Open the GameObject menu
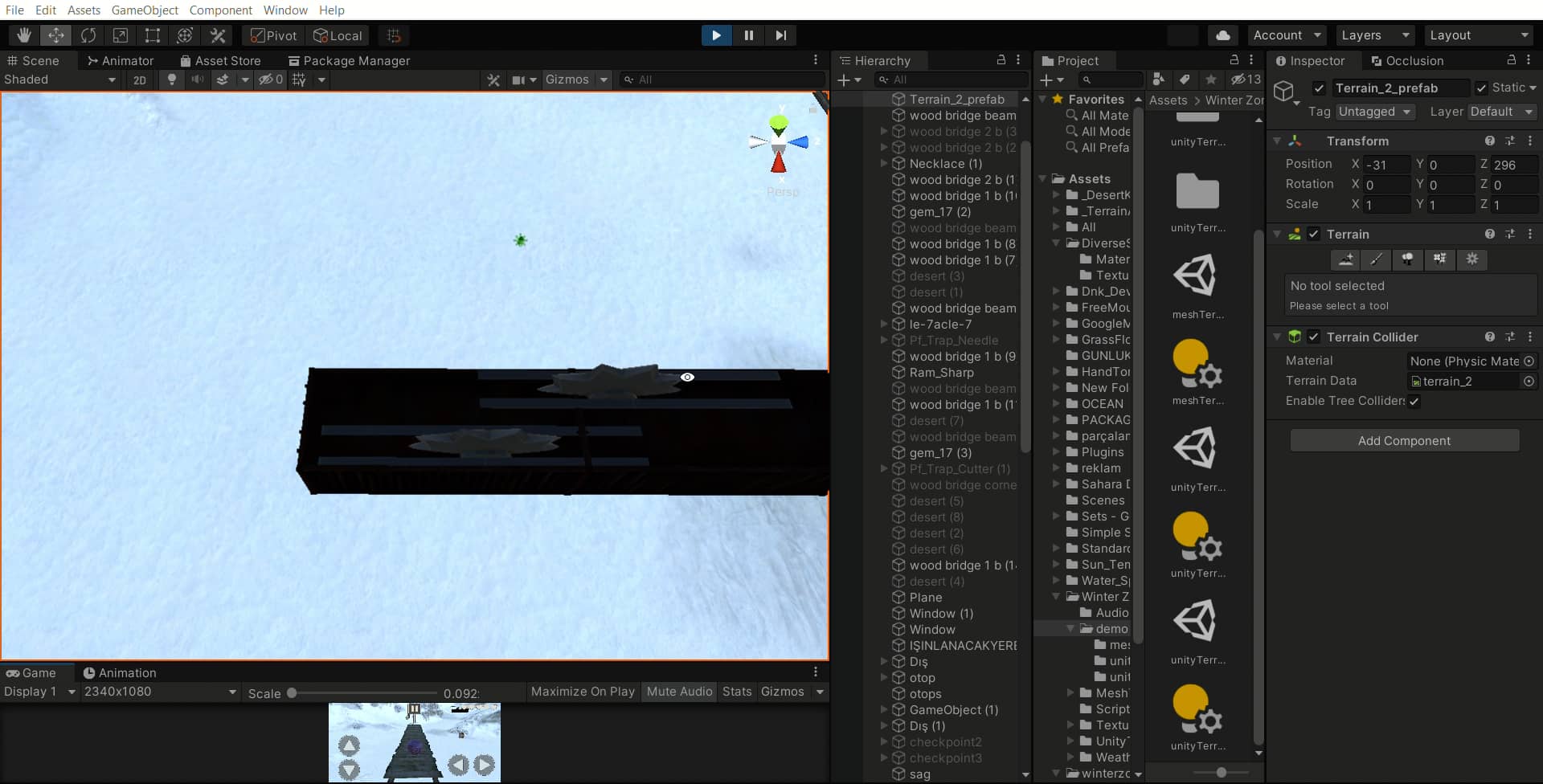This screenshot has height=784, width=1543. click(x=145, y=10)
